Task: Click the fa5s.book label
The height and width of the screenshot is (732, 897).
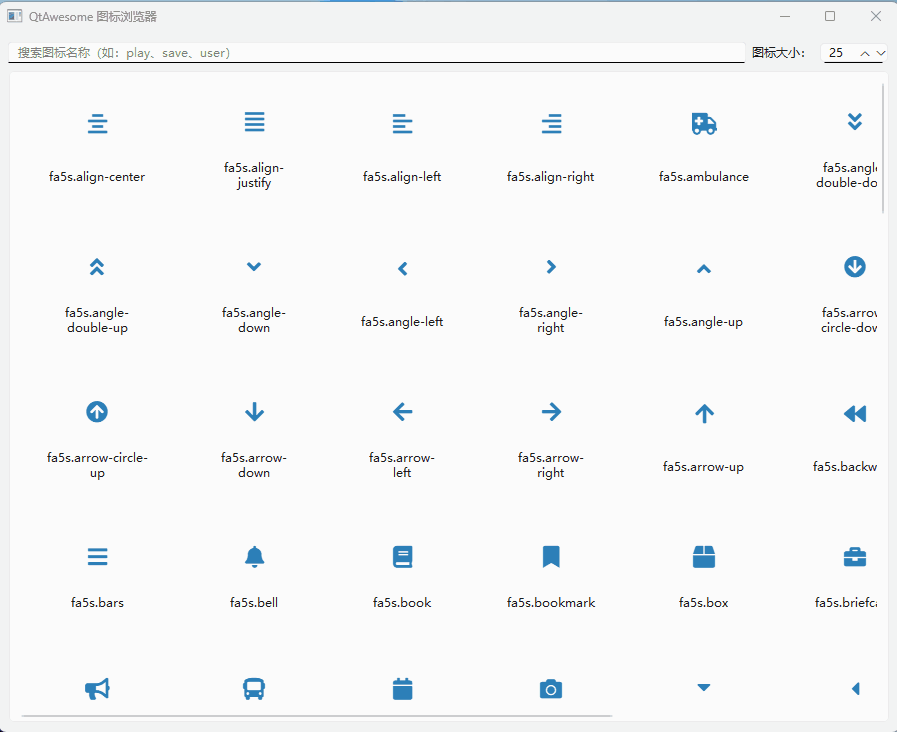Action: click(x=402, y=603)
